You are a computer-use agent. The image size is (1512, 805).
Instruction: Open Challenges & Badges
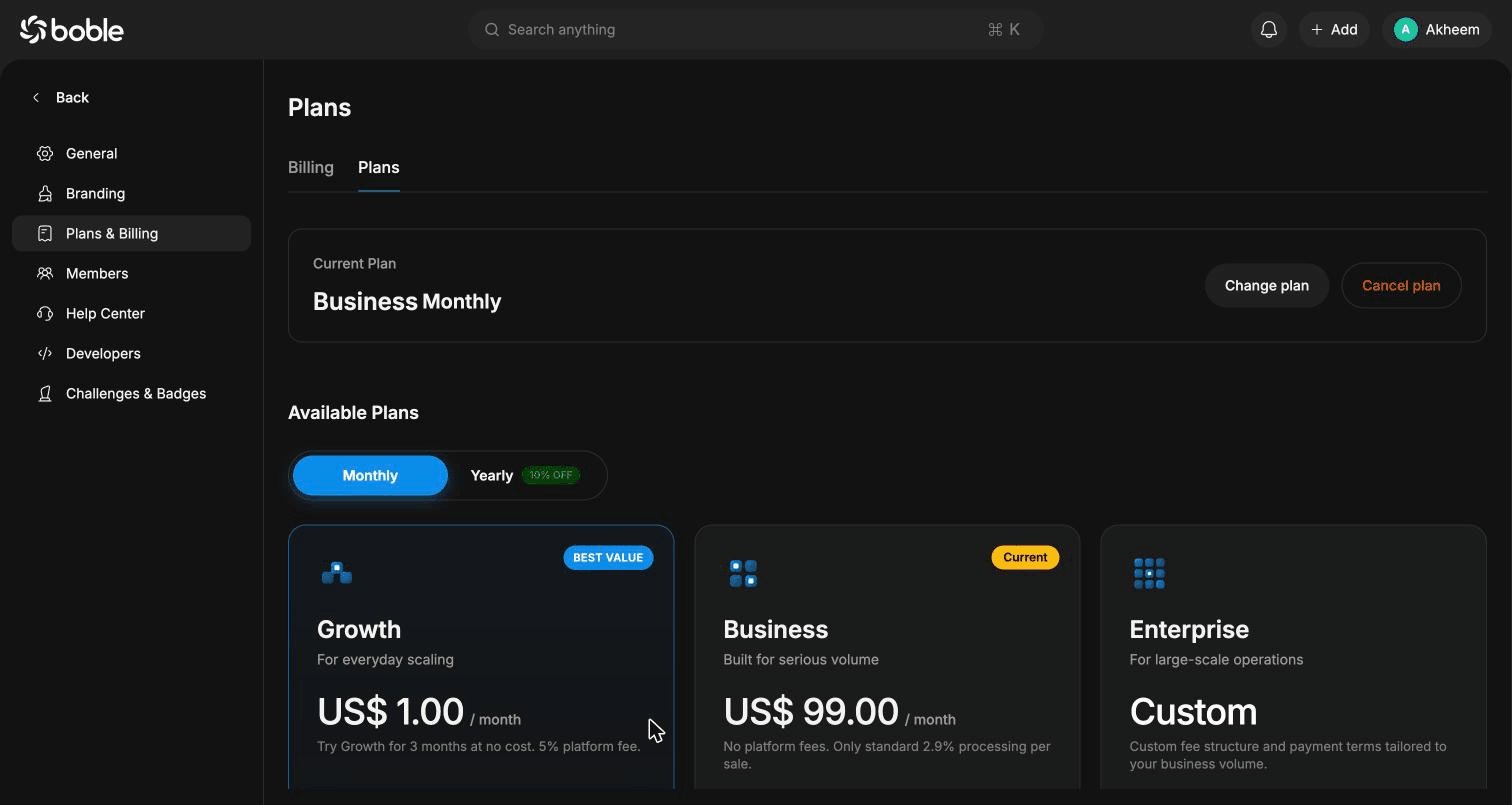(131, 393)
